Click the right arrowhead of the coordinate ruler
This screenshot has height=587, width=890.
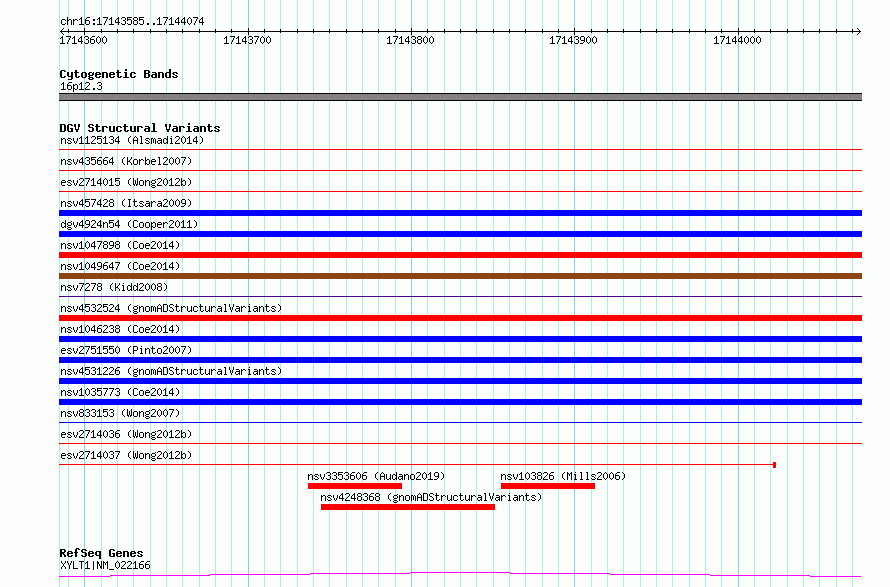tap(858, 31)
